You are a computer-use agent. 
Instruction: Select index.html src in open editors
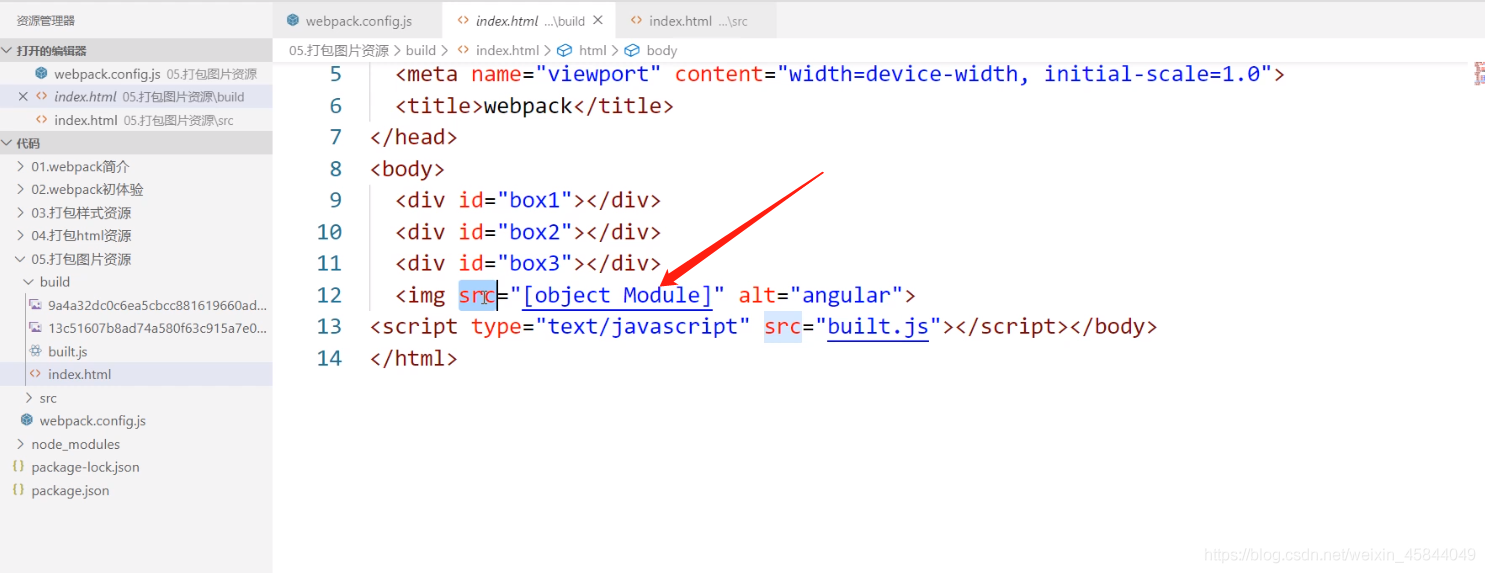coord(136,120)
